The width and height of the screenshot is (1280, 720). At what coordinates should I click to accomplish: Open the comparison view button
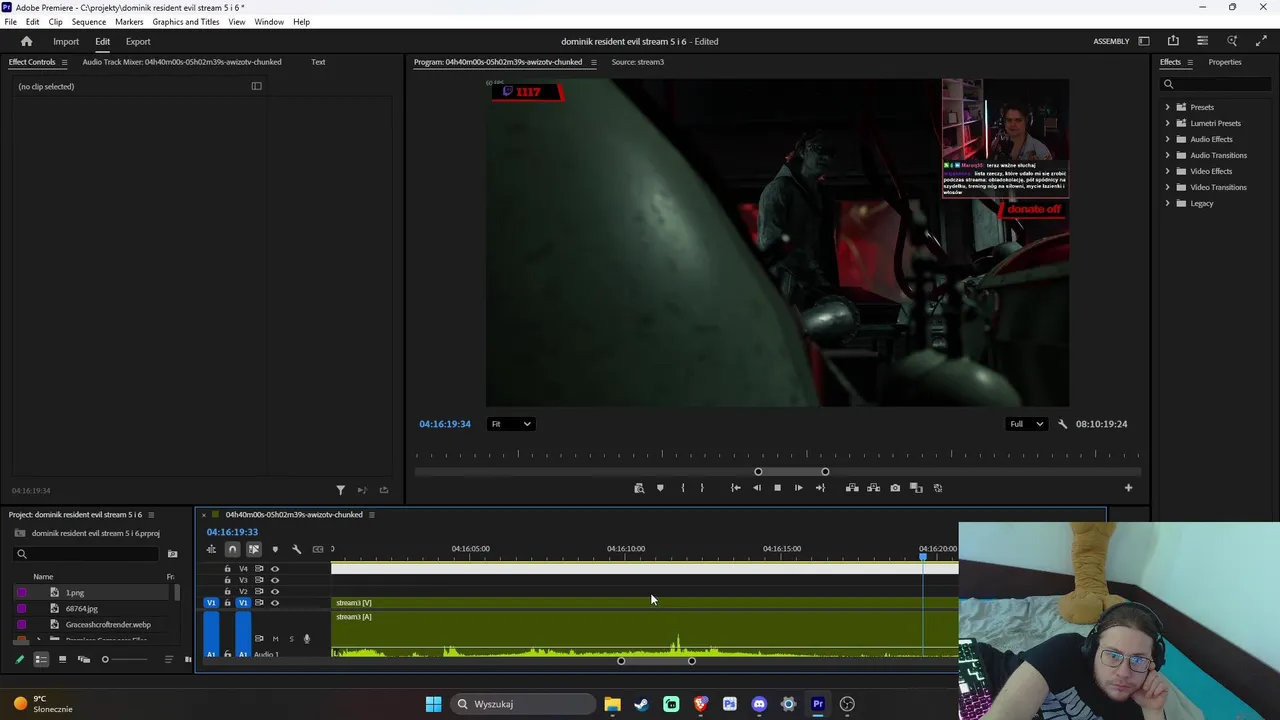916,488
